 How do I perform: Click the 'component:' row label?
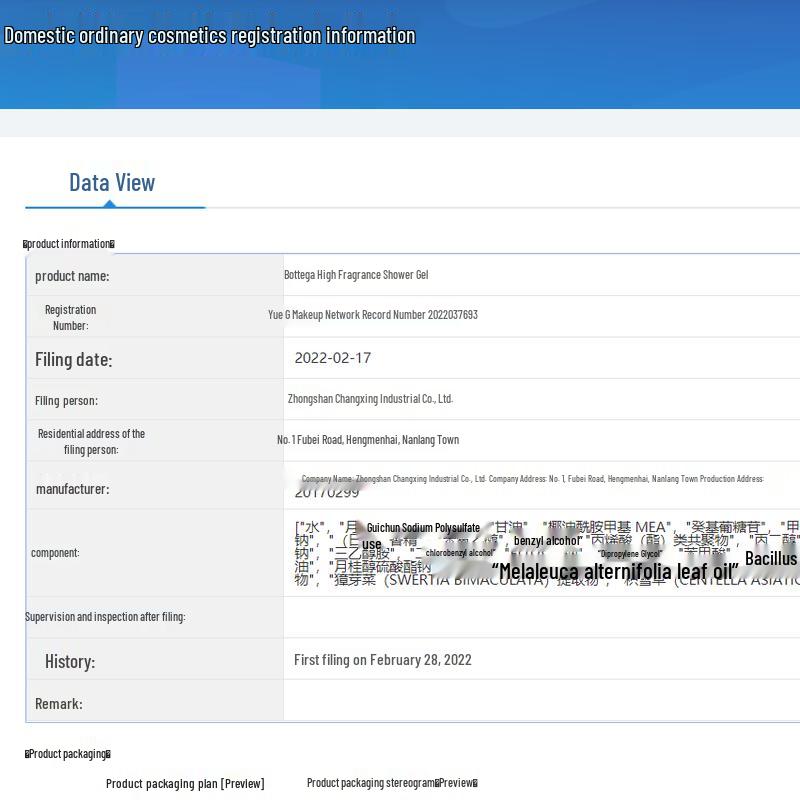55,553
